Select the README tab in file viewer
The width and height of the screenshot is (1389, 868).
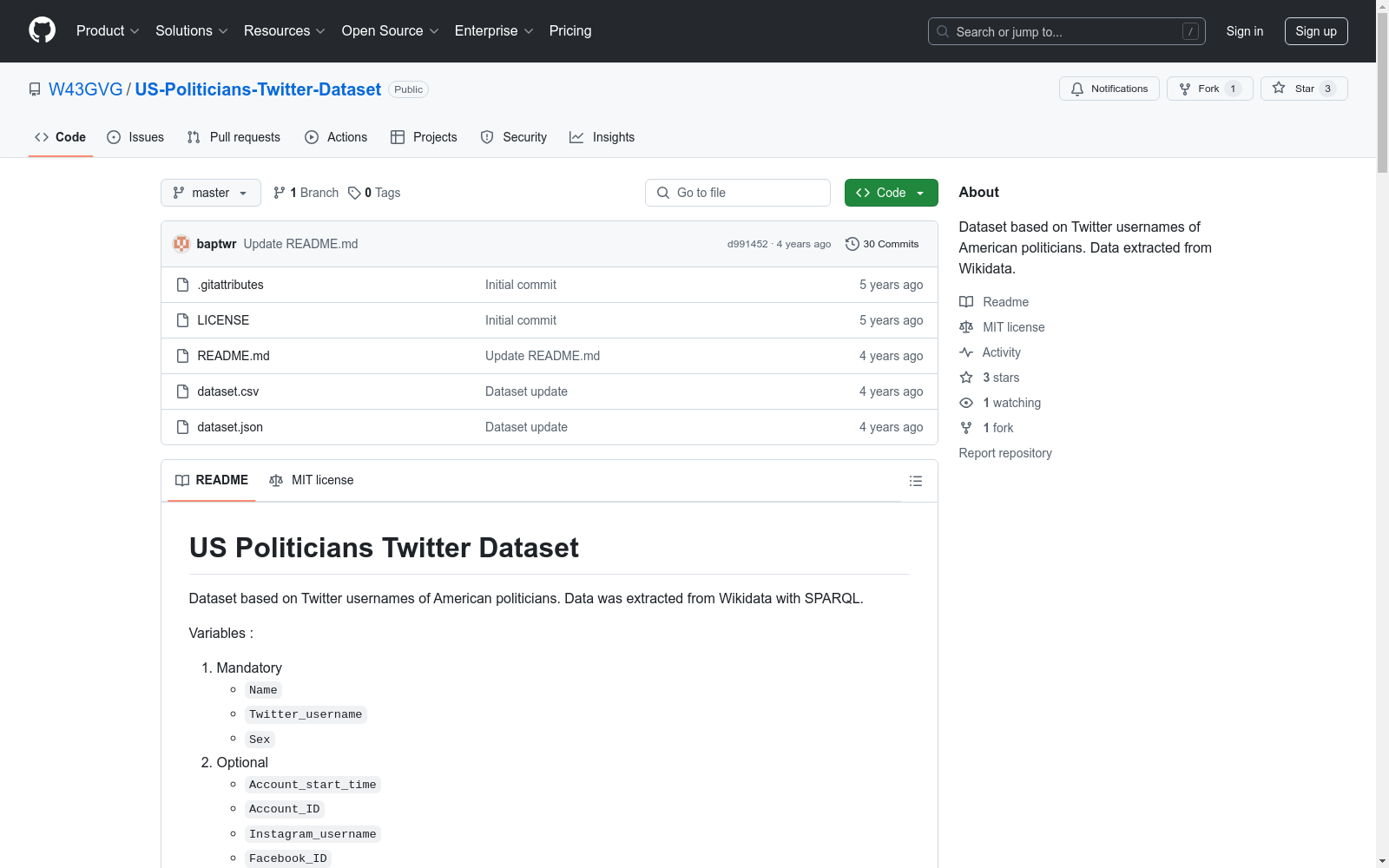coord(212,480)
